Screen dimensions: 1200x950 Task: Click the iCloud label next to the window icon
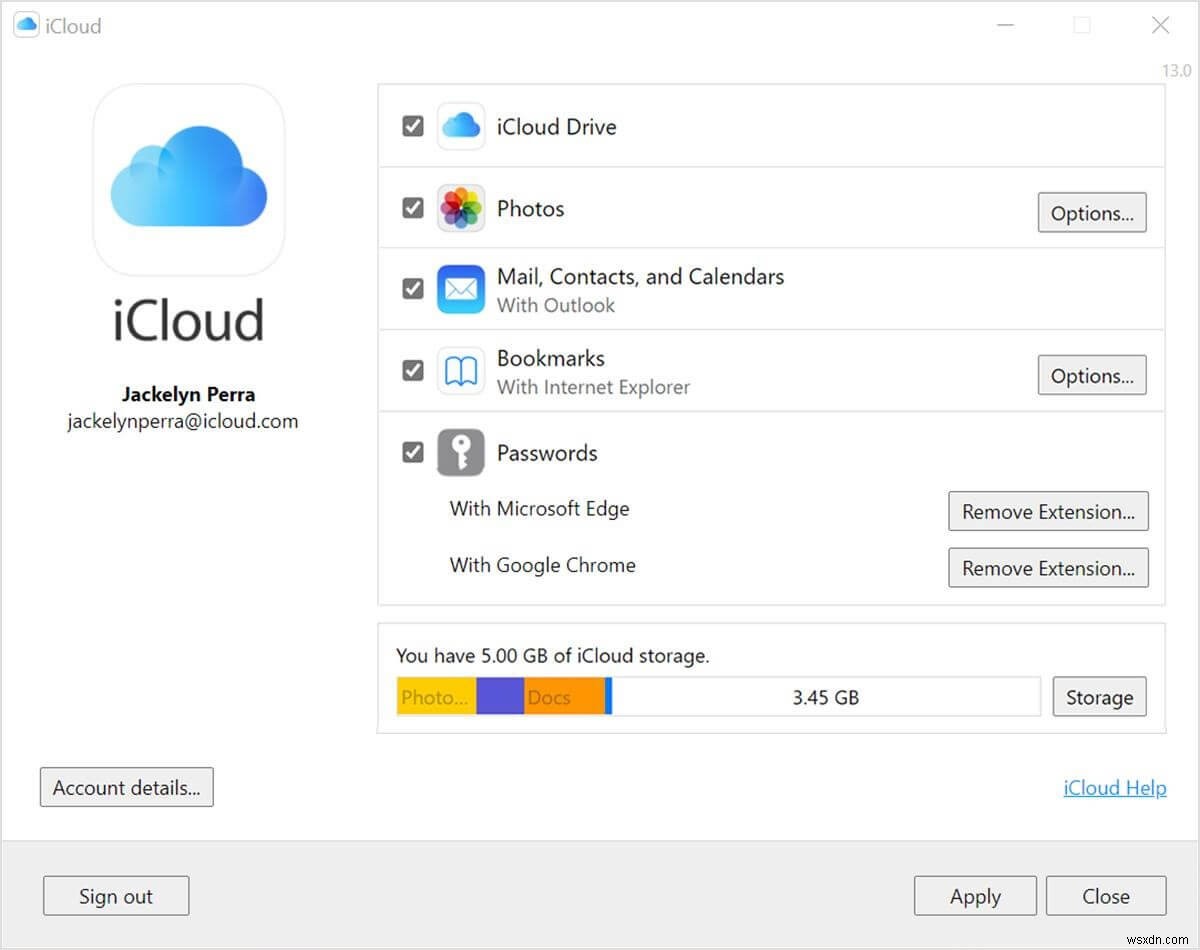tap(72, 25)
